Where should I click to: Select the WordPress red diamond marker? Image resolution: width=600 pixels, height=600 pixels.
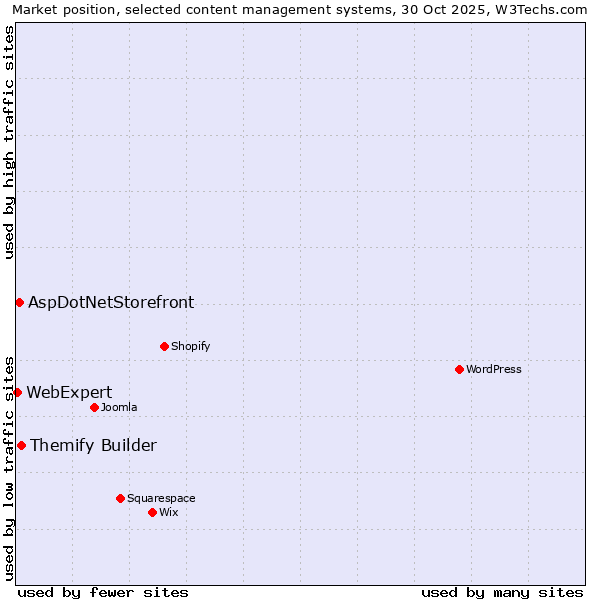[x=459, y=369]
